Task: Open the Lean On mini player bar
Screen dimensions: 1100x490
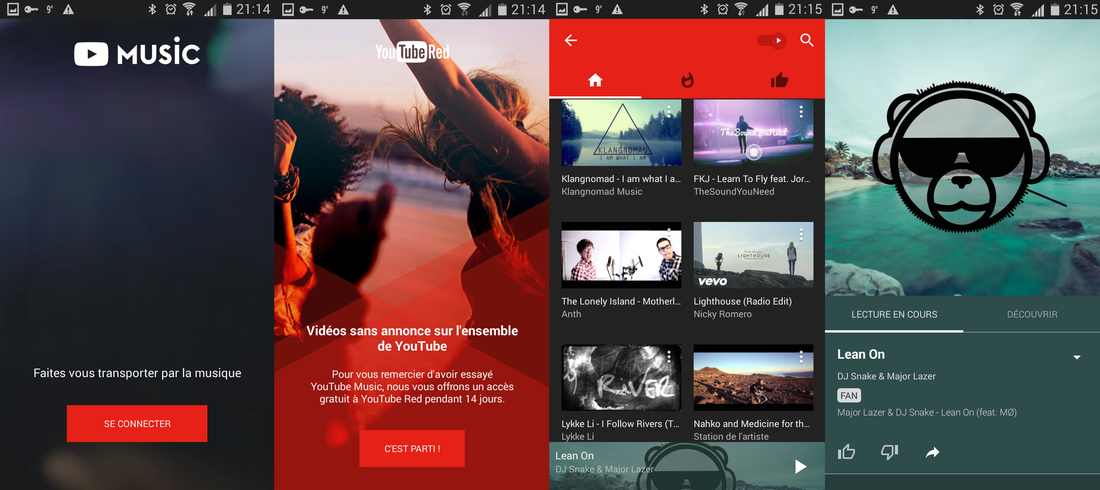Action: [x=687, y=466]
